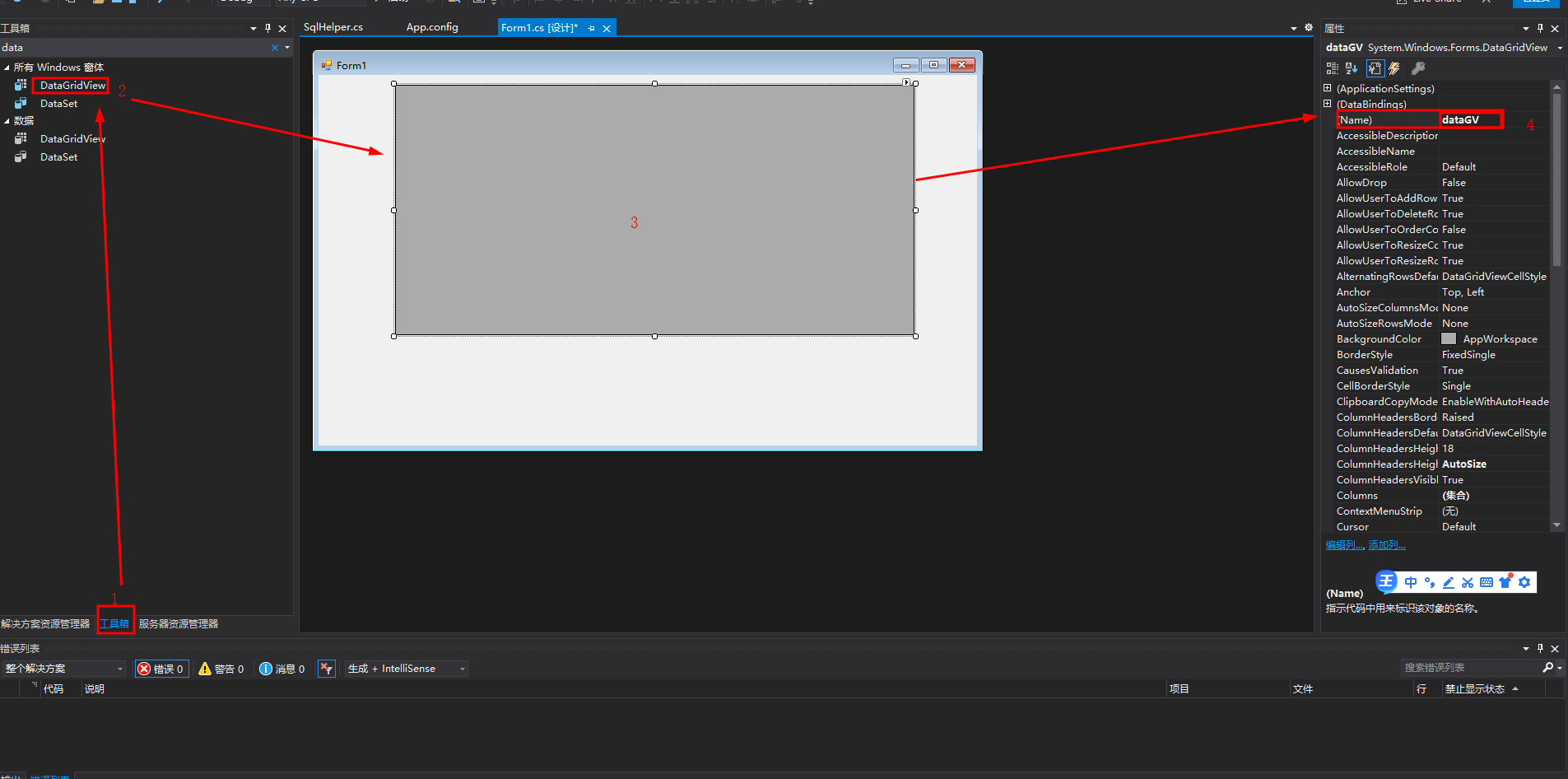Image resolution: width=1568 pixels, height=779 pixels.
Task: Switch to the SqlHelper.cs tab
Action: (x=333, y=27)
